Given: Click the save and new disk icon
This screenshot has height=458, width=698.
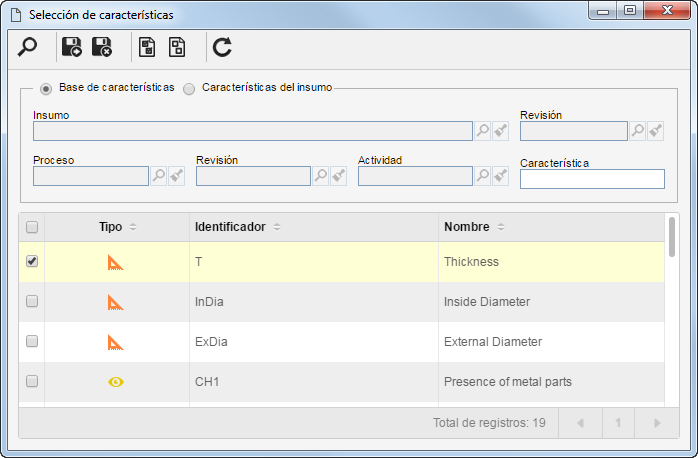Looking at the screenshot, I should [72, 47].
